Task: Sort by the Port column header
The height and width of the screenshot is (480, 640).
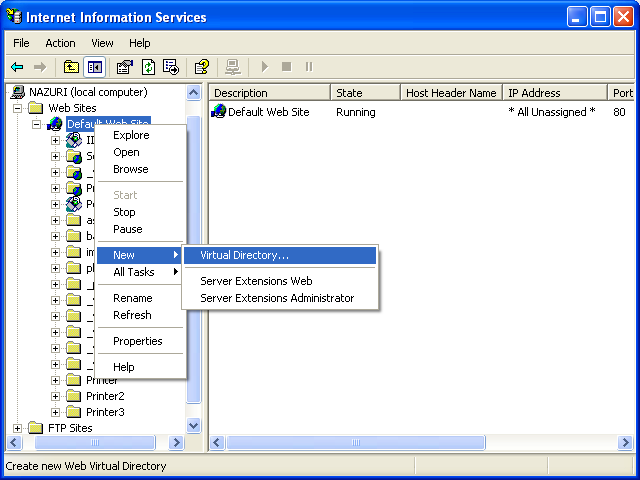Action: point(622,93)
